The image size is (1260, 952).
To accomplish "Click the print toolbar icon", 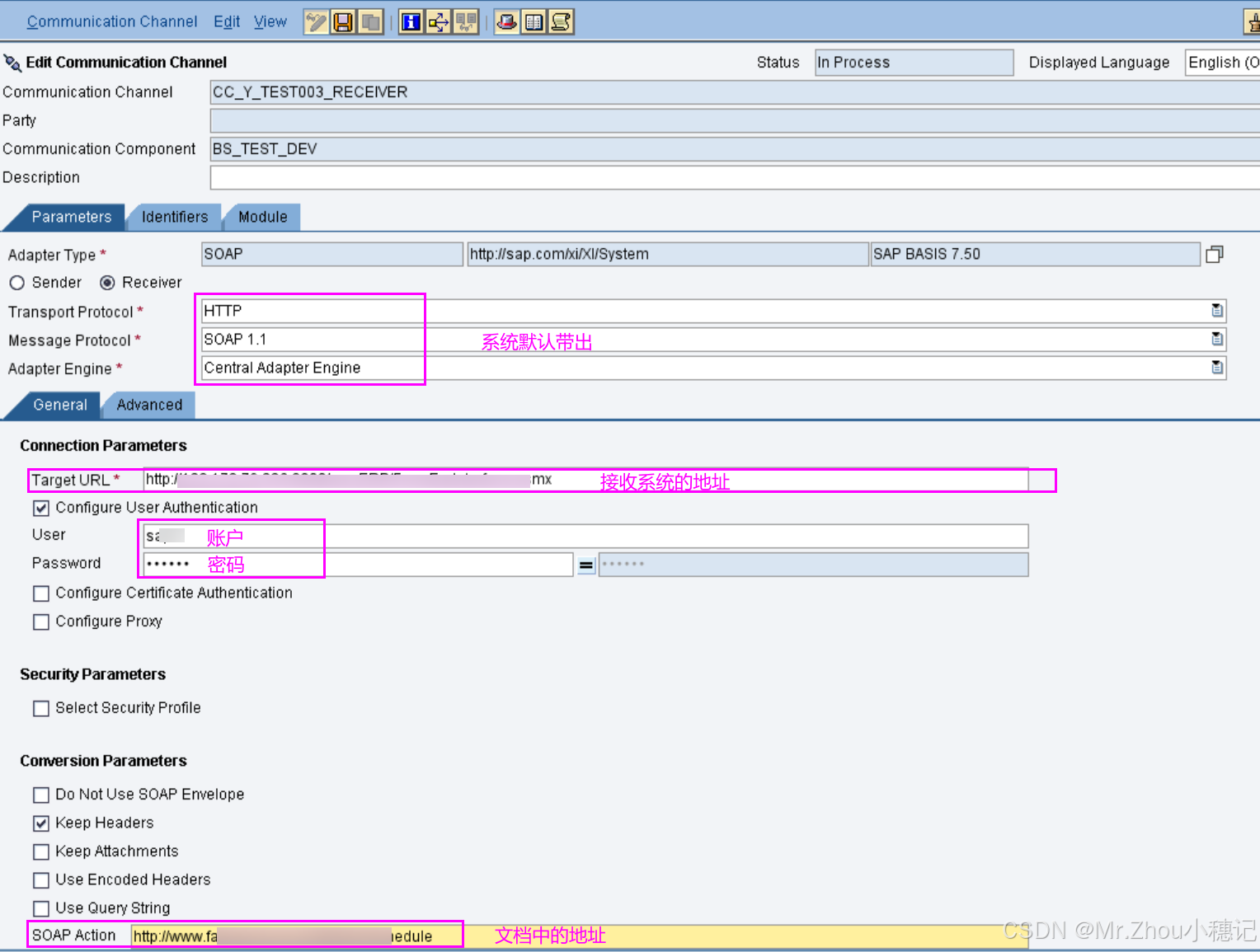I will pyautogui.click(x=506, y=21).
